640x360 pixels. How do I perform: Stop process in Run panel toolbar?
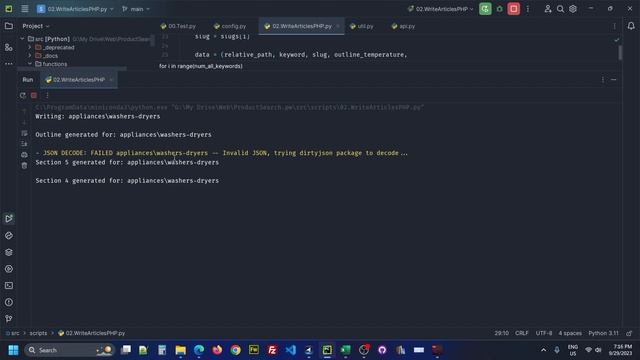[x=34, y=95]
